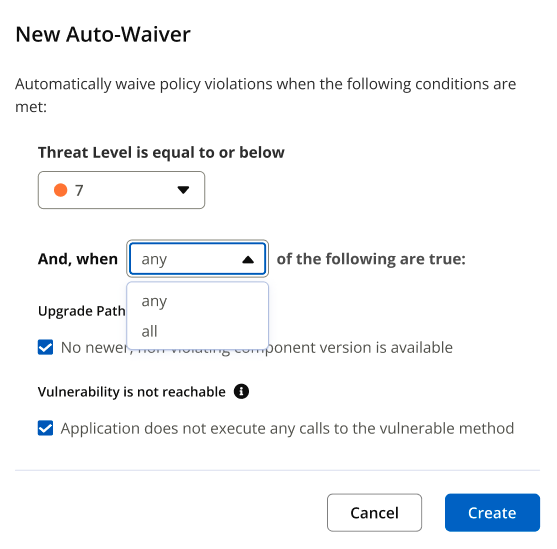Click the 'Upgrade Path' section heading
Screen dimensions: 557x549
tap(82, 311)
